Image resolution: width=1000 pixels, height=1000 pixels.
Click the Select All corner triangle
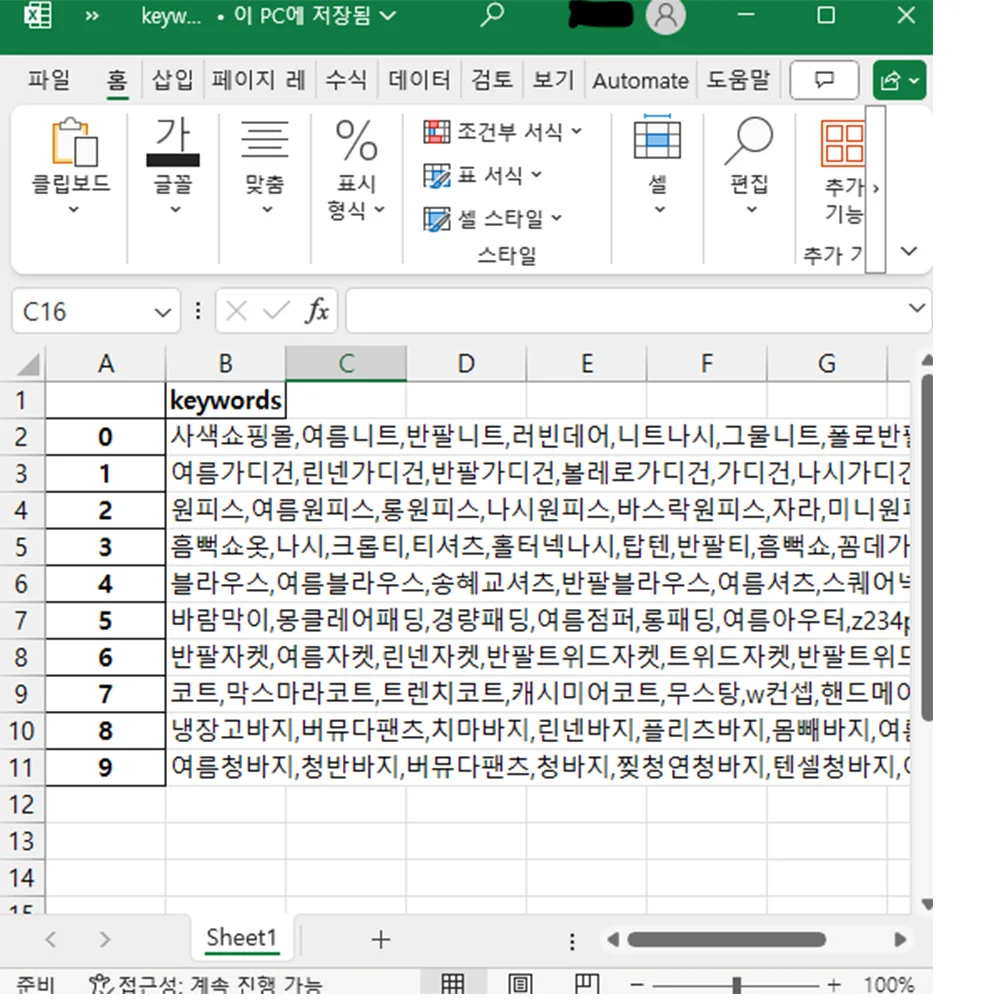click(x=28, y=364)
